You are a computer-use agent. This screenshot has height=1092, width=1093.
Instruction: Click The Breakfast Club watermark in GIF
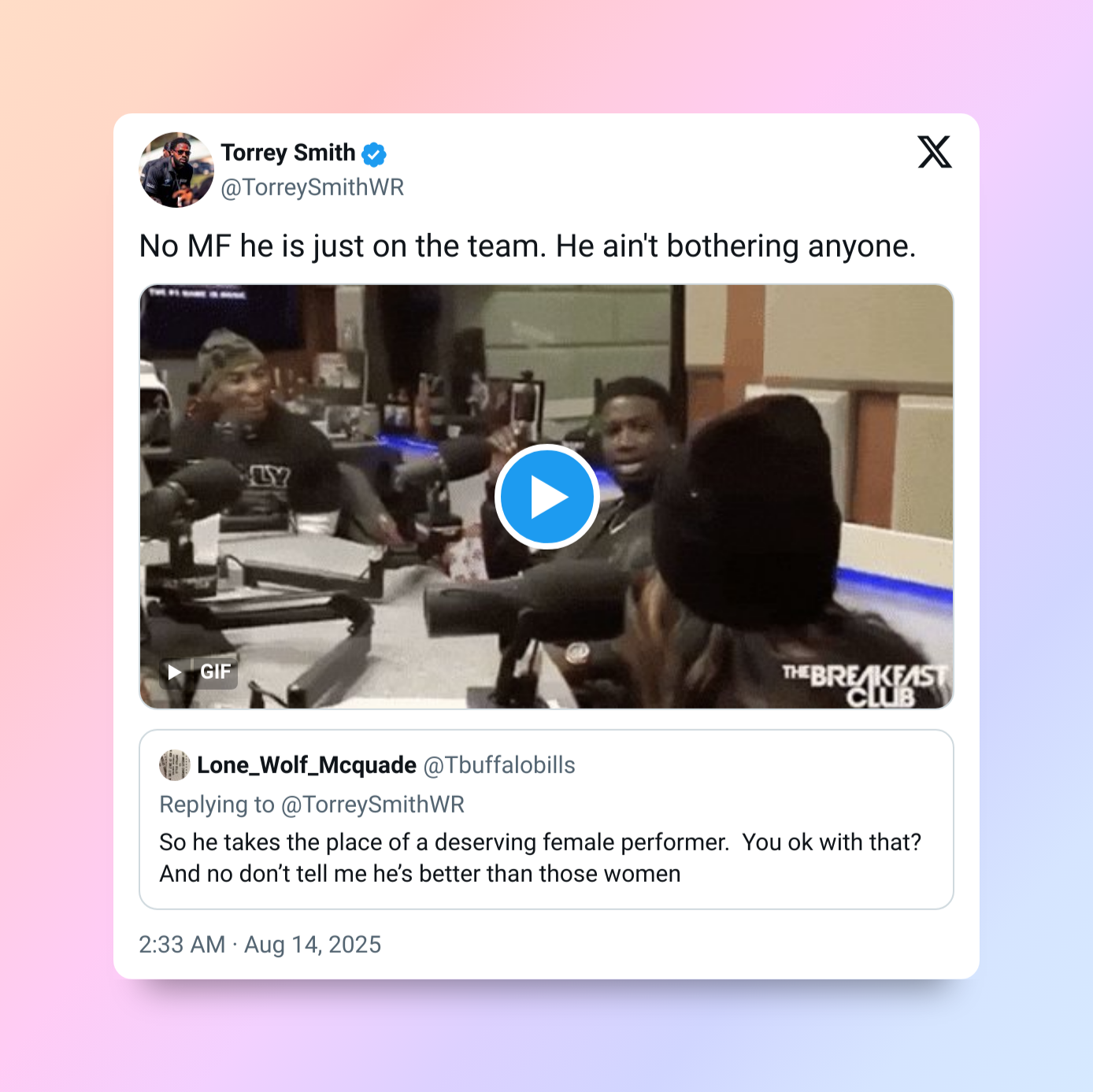click(865, 685)
